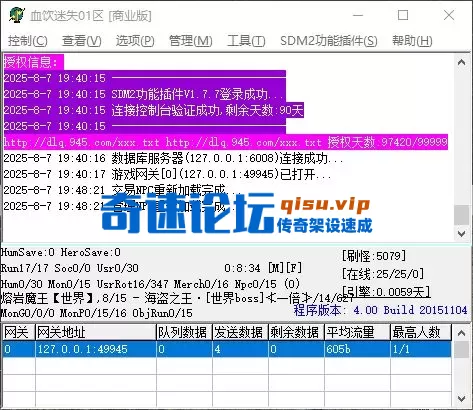Click the 队列数据 column header

point(184,332)
